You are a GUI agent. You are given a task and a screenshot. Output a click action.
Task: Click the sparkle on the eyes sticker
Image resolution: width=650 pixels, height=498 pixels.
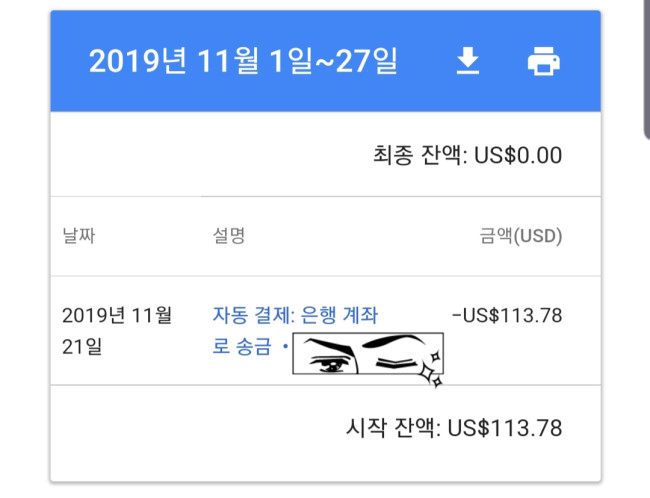[x=431, y=372]
